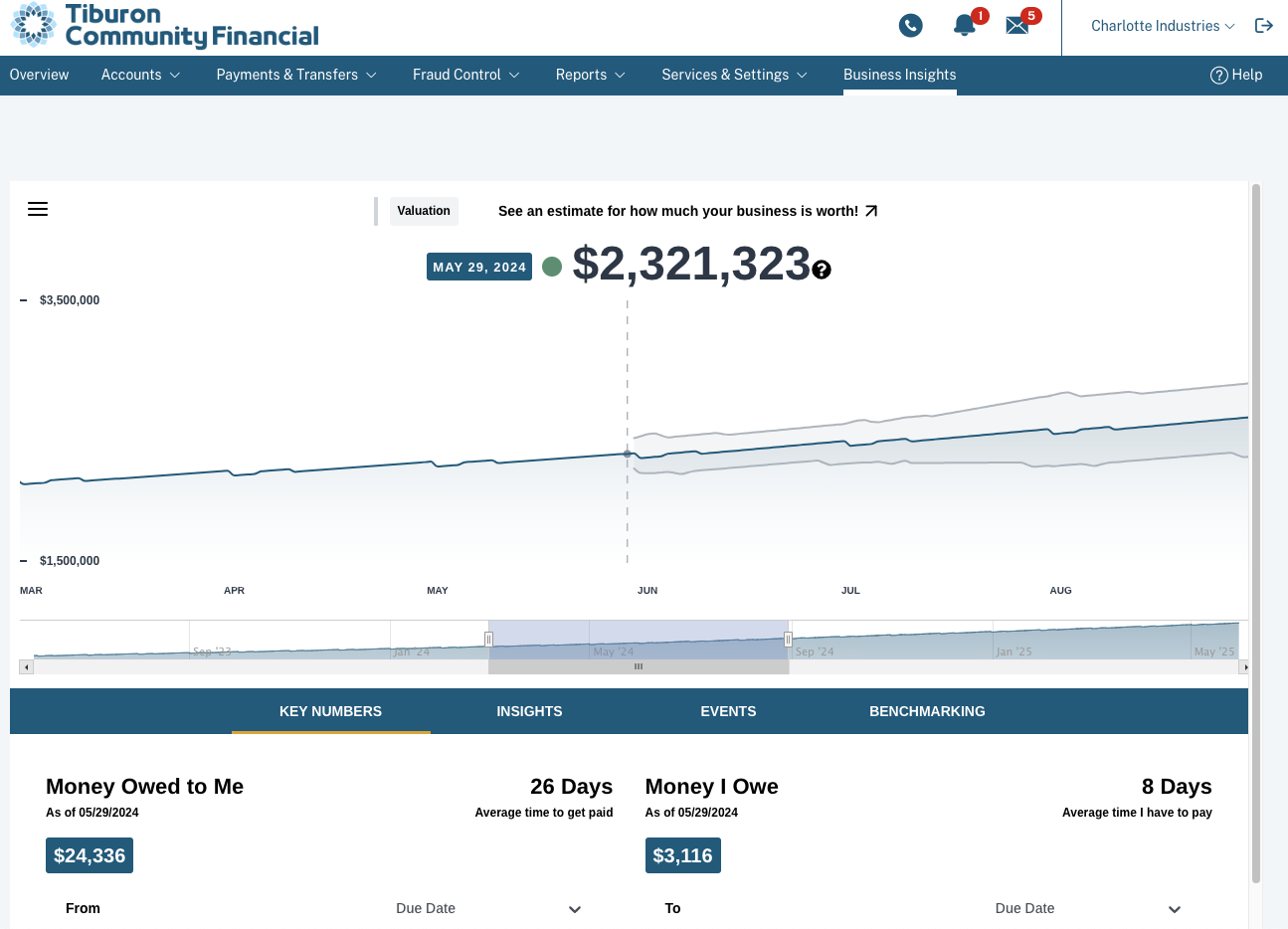
Task: Click the log out icon
Action: [1263, 25]
